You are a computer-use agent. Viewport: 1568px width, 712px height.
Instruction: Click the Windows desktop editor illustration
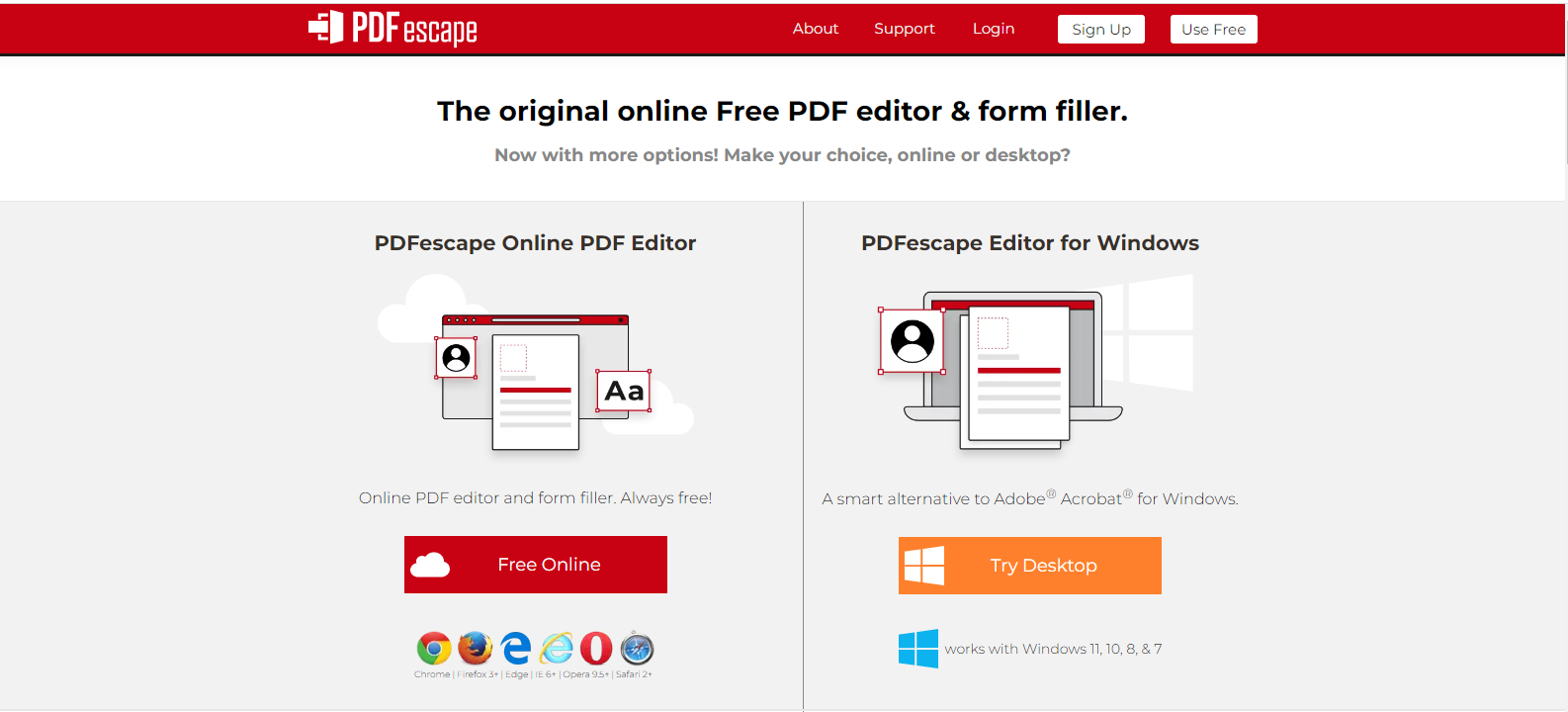tap(1036, 362)
